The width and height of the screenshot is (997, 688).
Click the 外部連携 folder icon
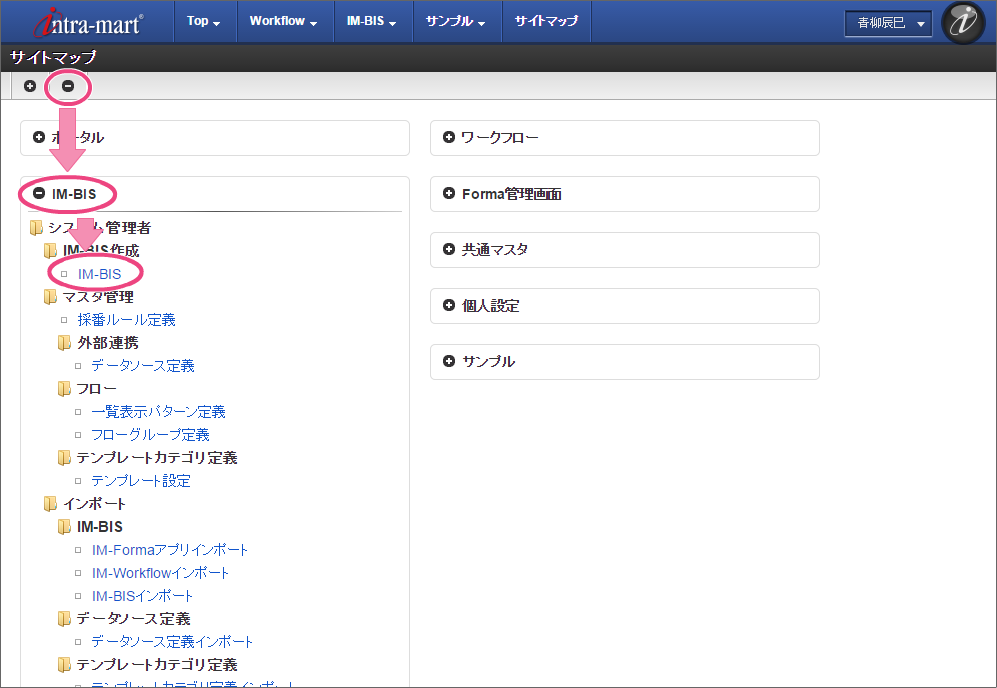click(65, 343)
